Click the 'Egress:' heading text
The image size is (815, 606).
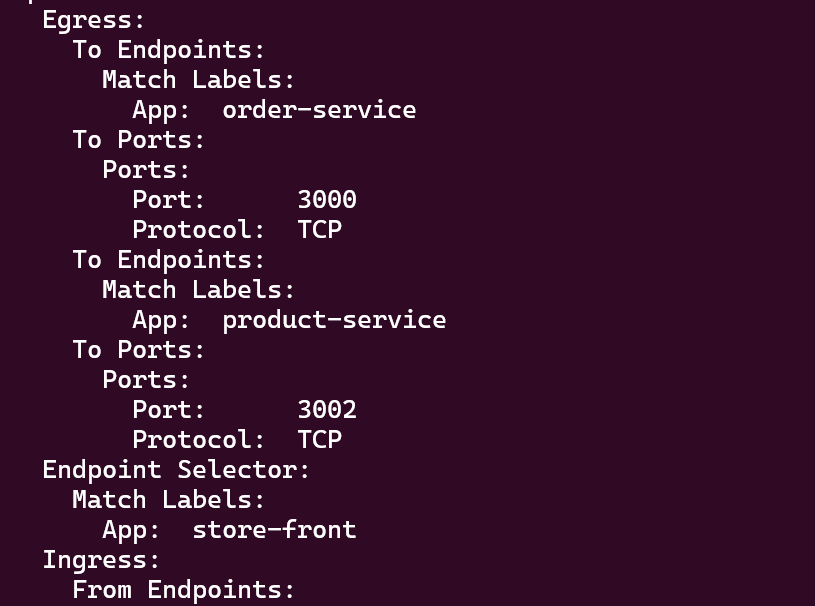coord(94,21)
